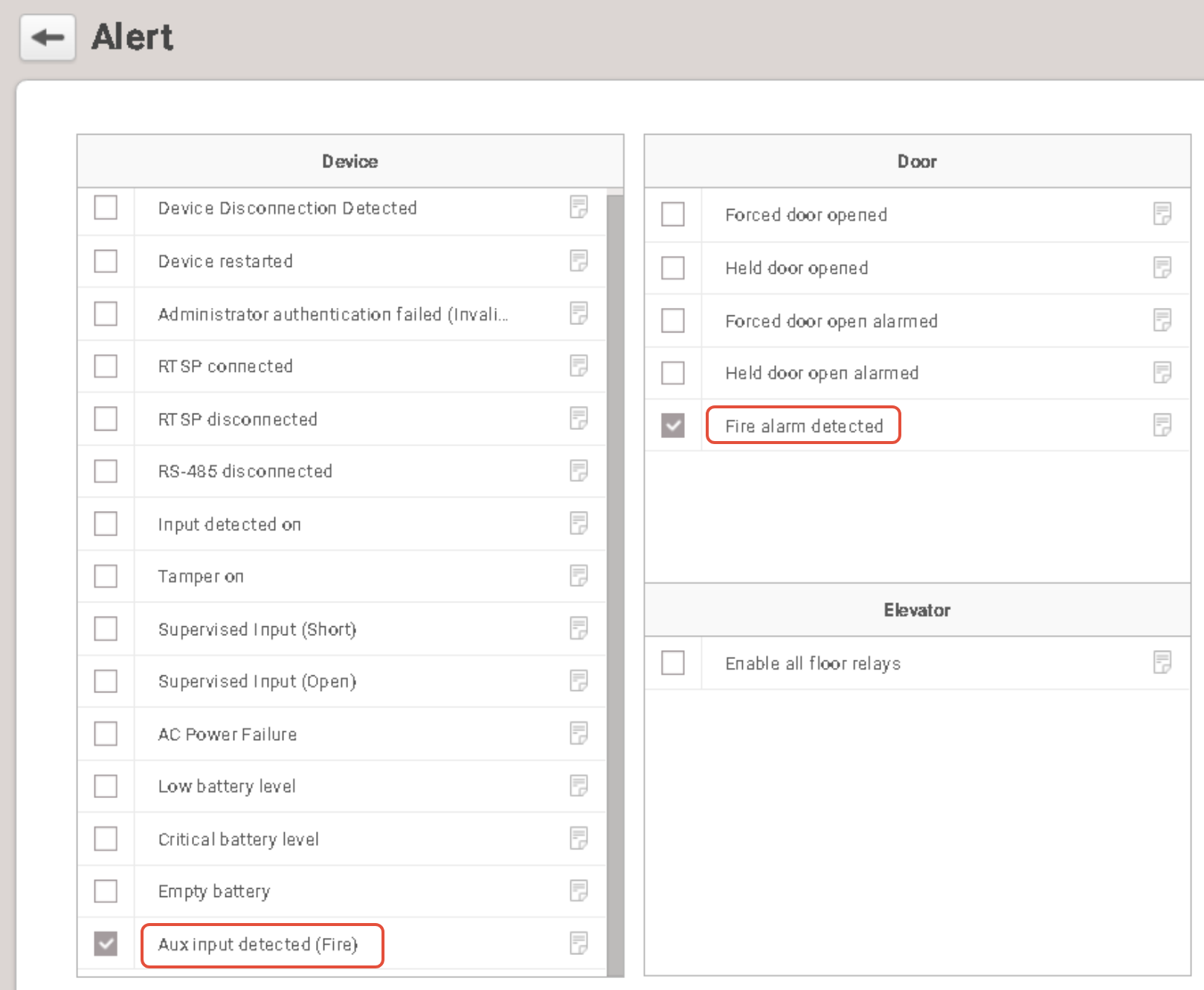The width and height of the screenshot is (1204, 990).
Task: Open note icon for Supervised Input (Short)
Action: click(579, 628)
